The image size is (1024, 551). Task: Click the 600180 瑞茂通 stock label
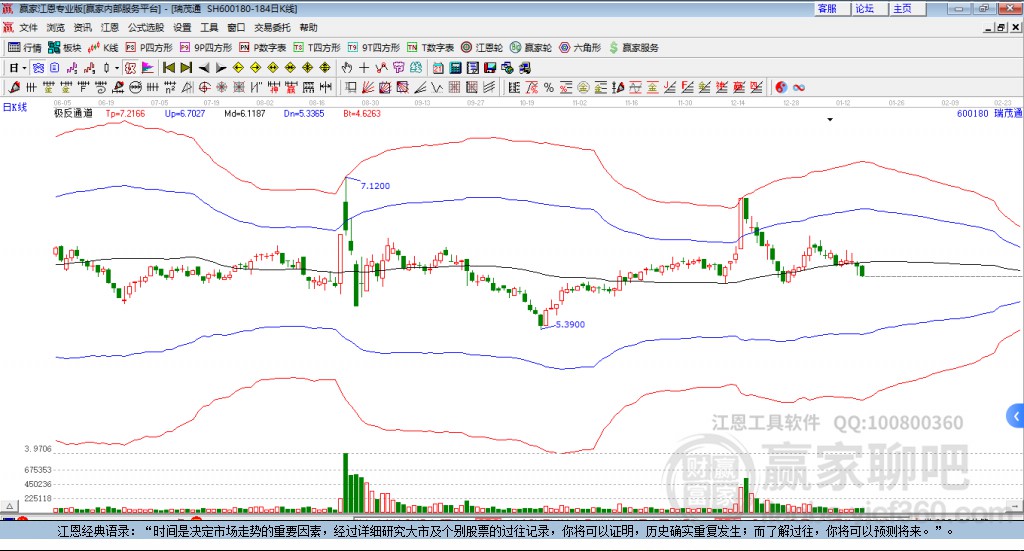click(989, 114)
